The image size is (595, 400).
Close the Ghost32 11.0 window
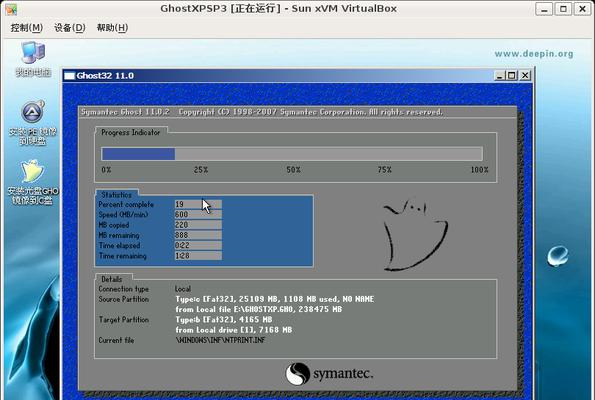pos(525,76)
